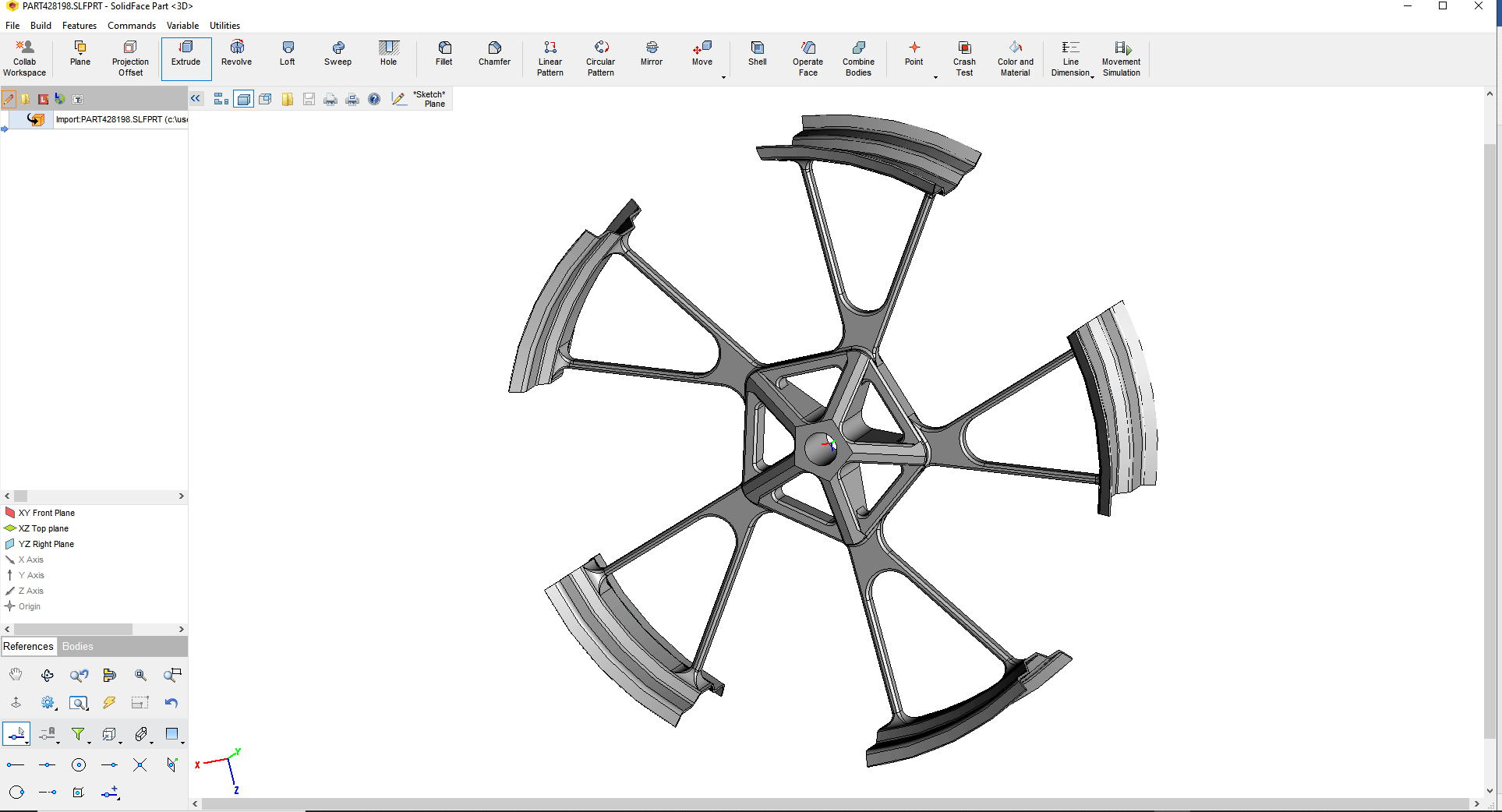Screen dimensions: 1502x812
Task: Select the Extrude tool
Action: (x=186, y=58)
